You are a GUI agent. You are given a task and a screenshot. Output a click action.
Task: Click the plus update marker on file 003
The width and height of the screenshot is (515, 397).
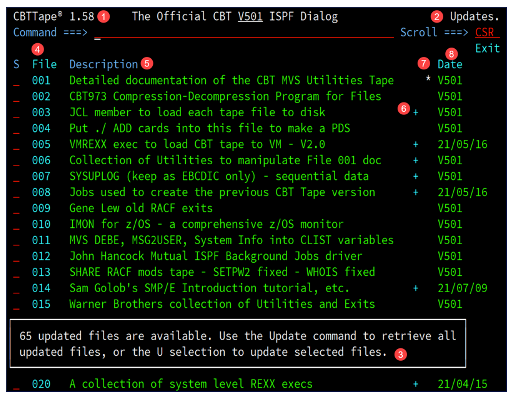(416, 113)
